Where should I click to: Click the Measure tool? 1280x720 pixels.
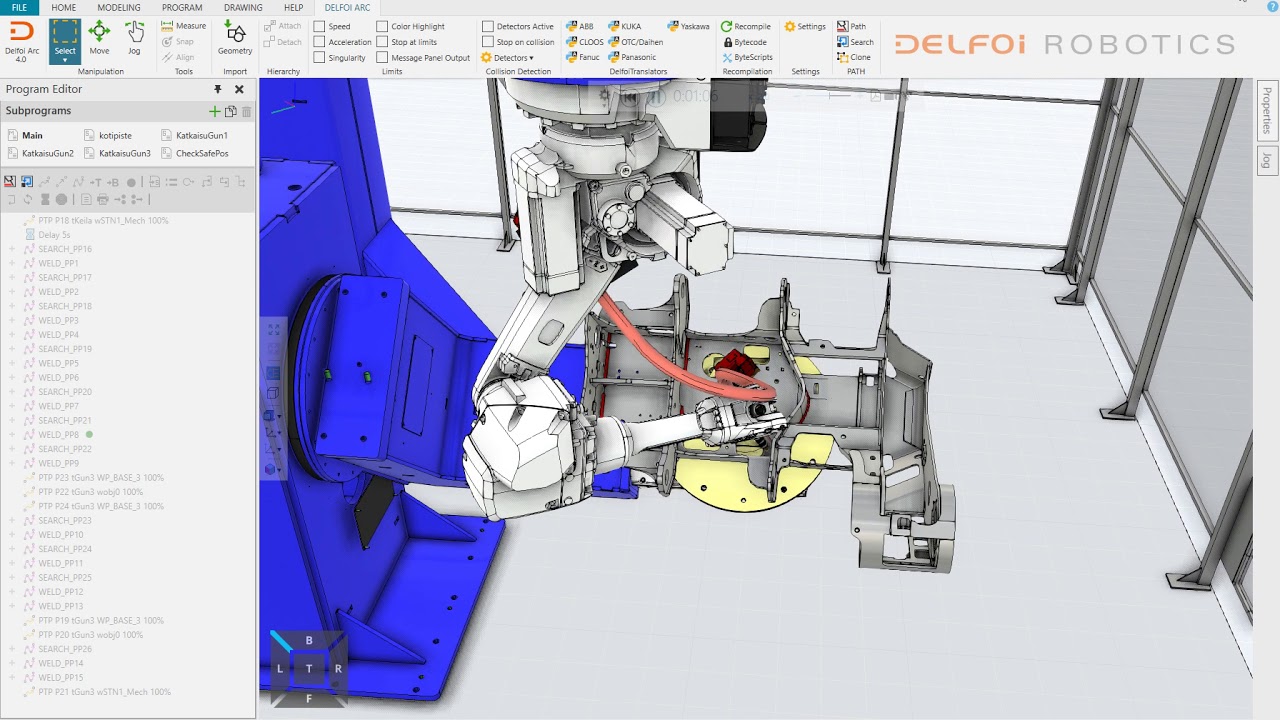click(184, 26)
